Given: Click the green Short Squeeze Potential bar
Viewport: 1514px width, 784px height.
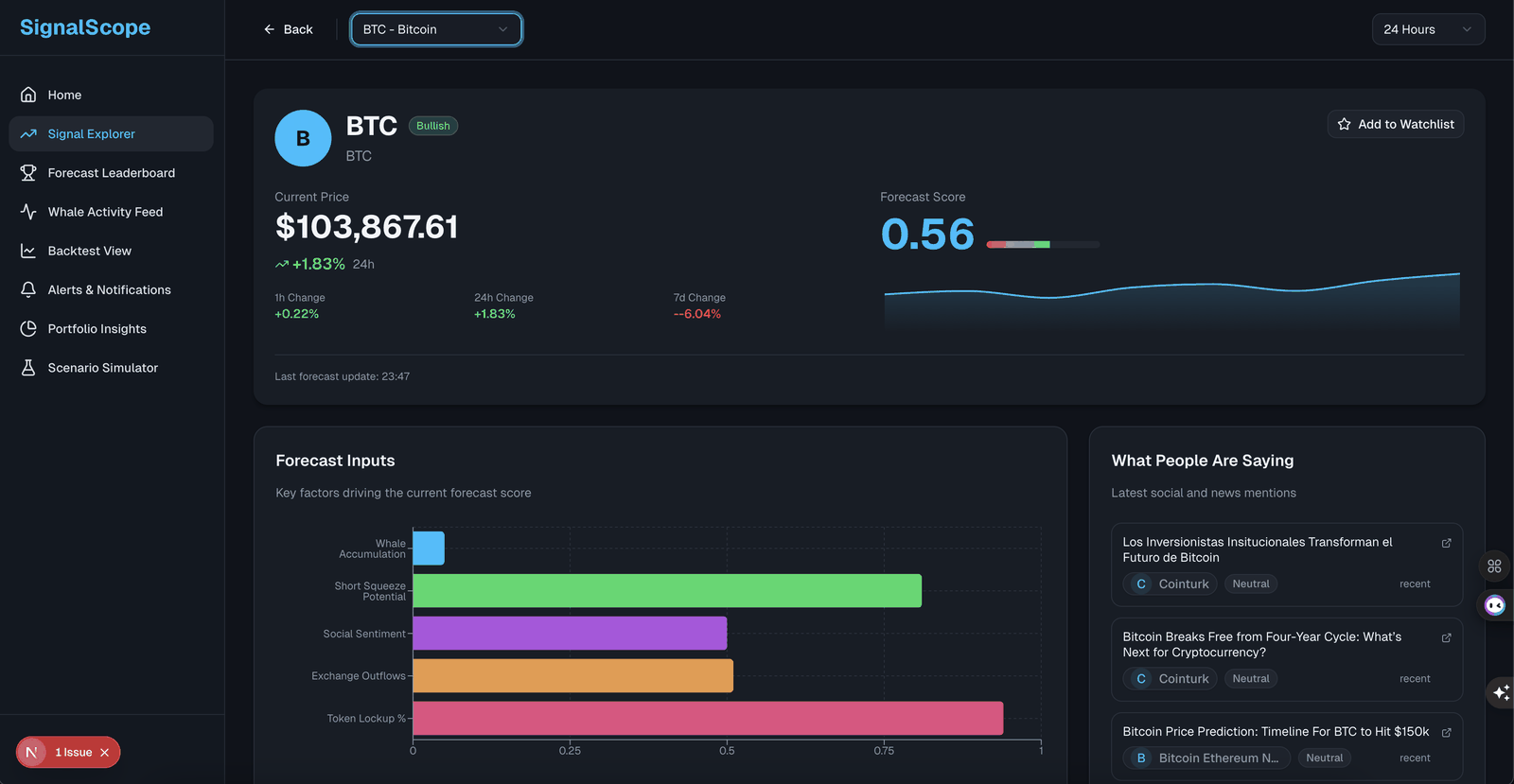Looking at the screenshot, I should [x=667, y=591].
